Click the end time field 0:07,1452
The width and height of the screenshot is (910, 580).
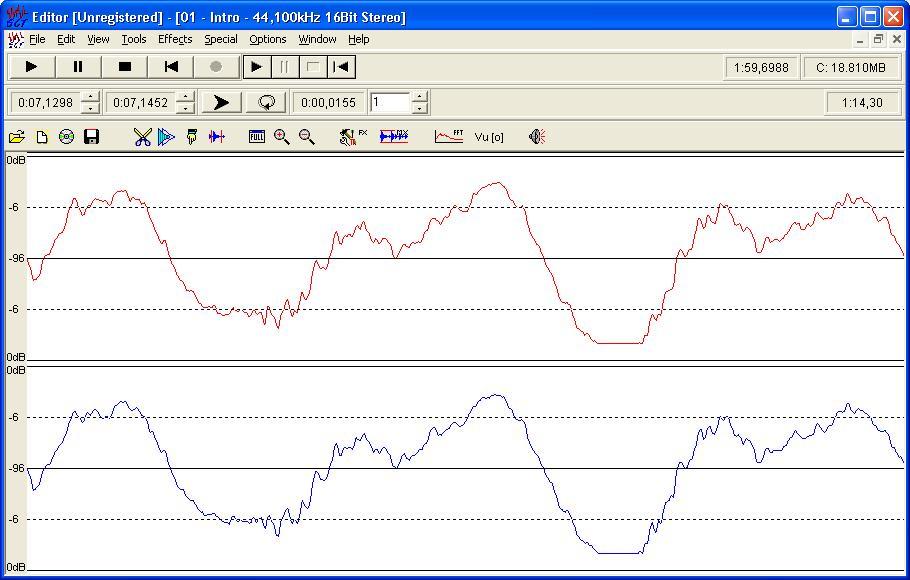coord(140,103)
